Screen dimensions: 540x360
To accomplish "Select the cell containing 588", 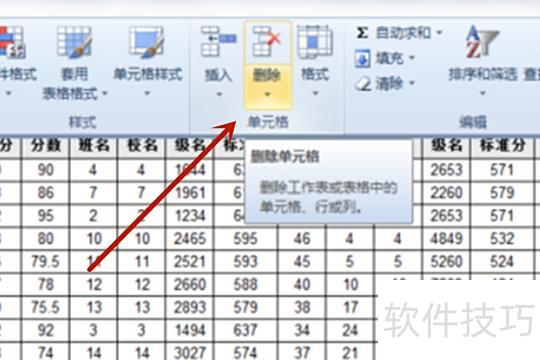I will 245,285.
